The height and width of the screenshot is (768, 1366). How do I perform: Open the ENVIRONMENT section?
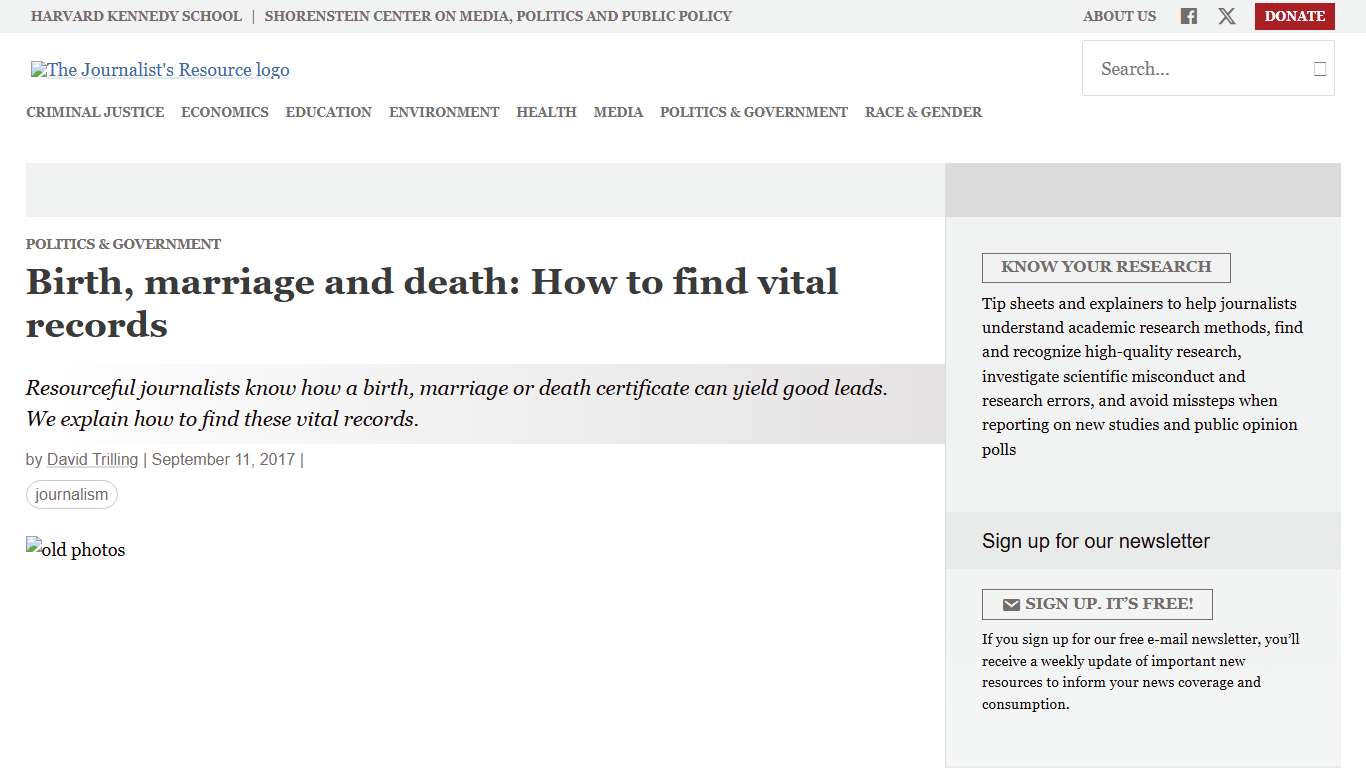point(444,112)
